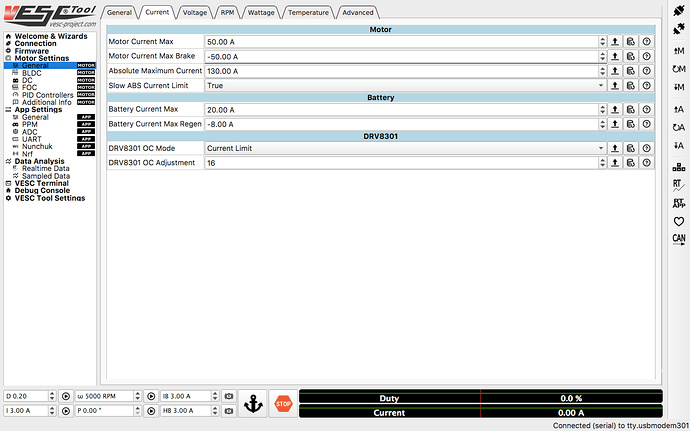690x431 pixels.
Task: Open VESC Terminal in the sidebar
Action: tap(40, 183)
